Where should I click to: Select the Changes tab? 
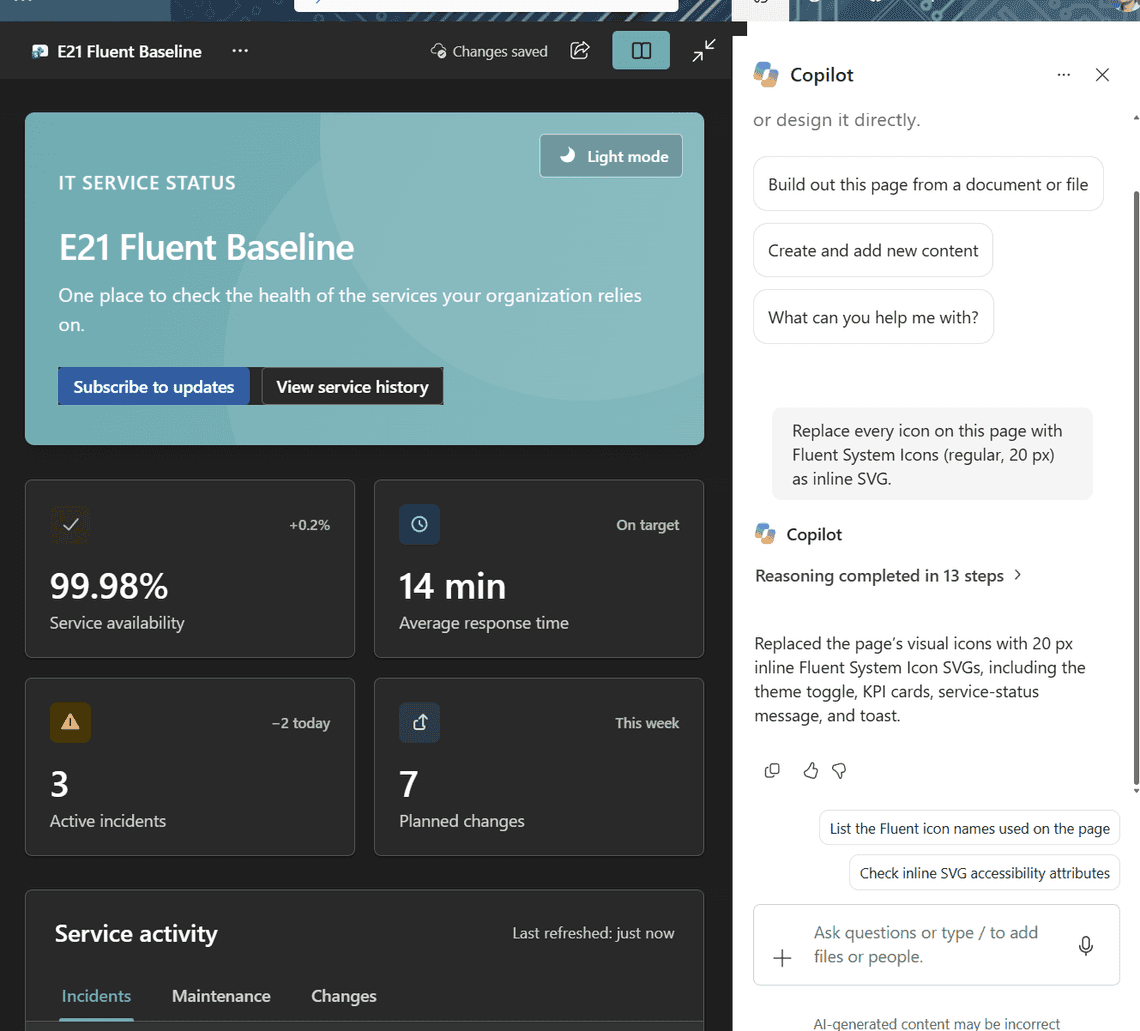point(344,996)
